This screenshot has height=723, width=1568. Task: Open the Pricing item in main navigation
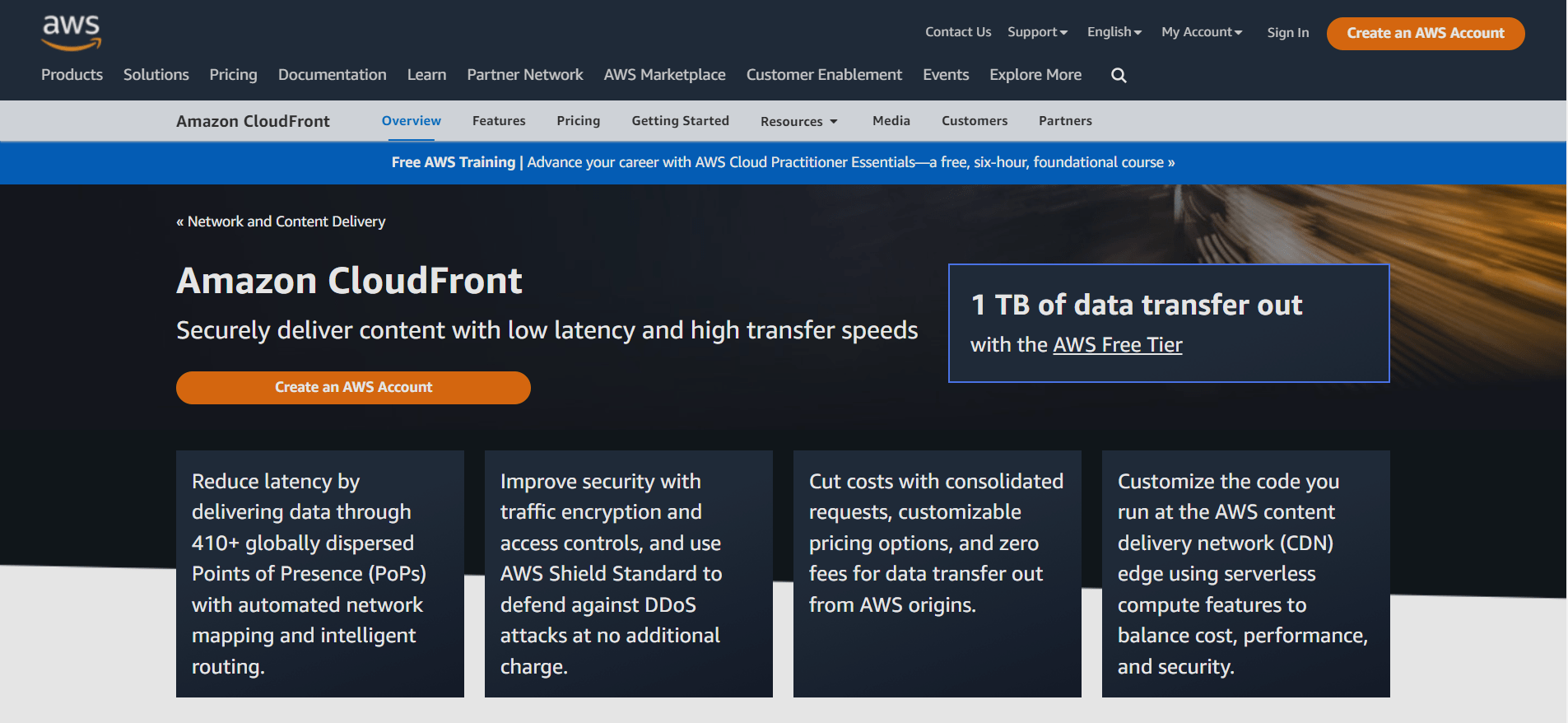pos(233,75)
